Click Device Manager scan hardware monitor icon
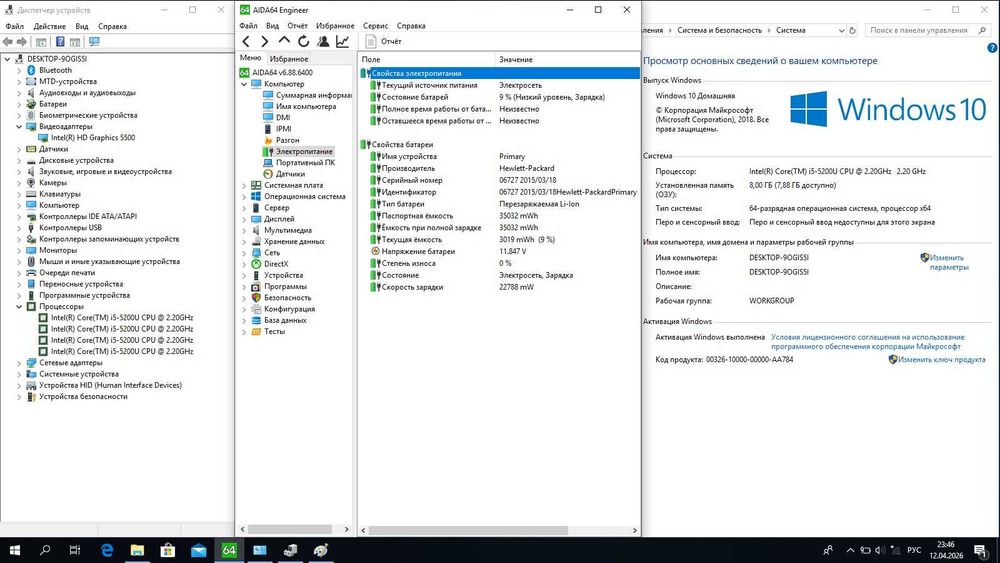The height and width of the screenshot is (563, 1000). click(94, 42)
